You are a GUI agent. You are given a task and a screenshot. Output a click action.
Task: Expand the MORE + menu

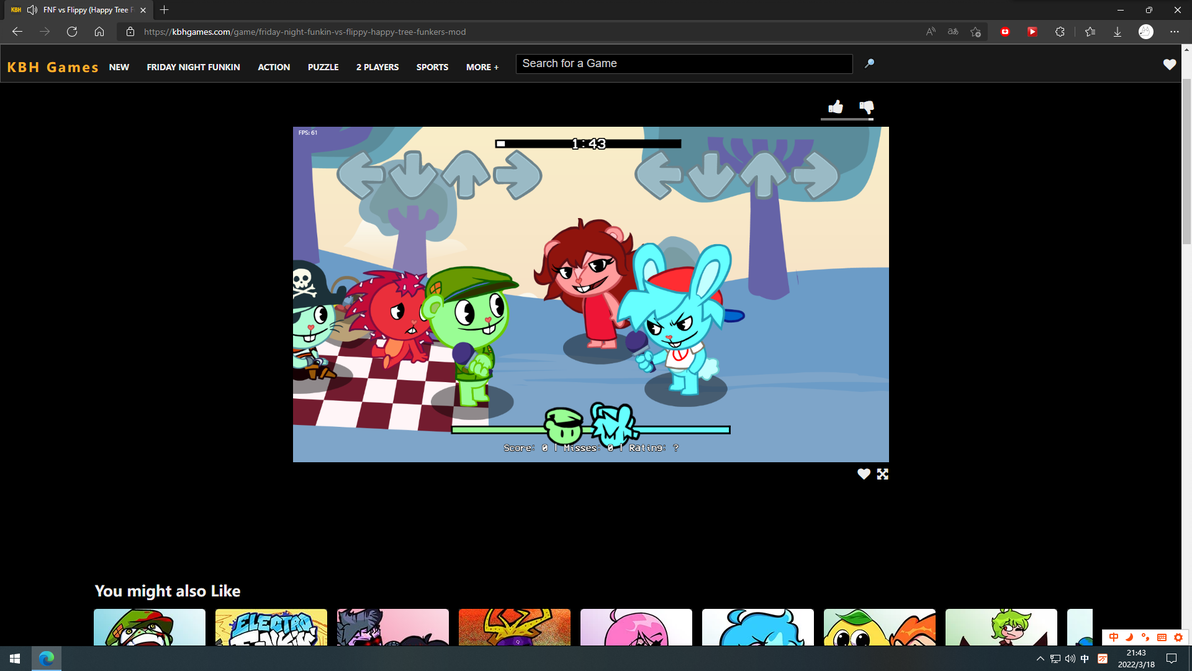(482, 67)
